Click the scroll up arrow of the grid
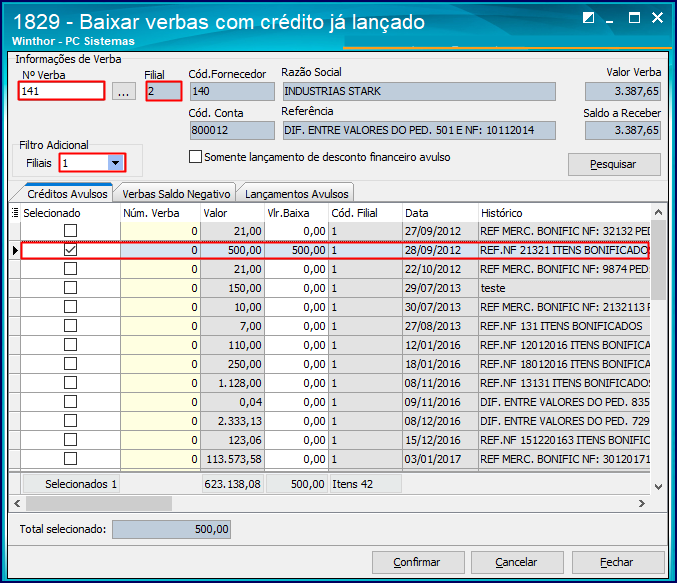Screen dimensions: 677x583 pyautogui.click(x=658, y=212)
